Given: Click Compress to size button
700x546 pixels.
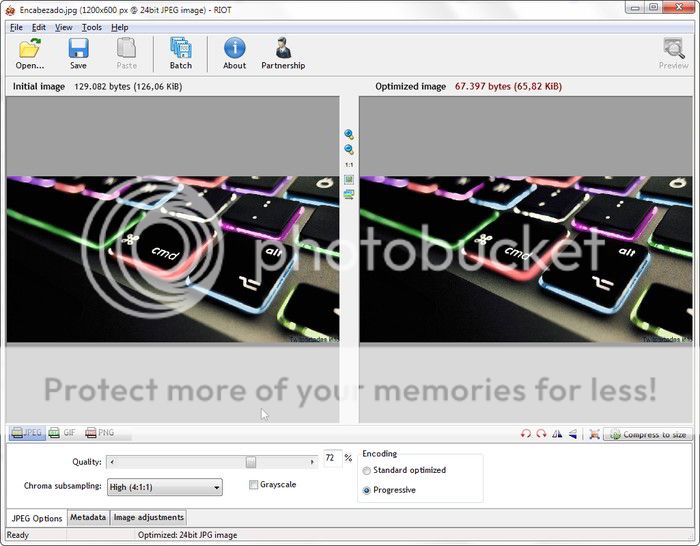Looking at the screenshot, I should tap(648, 434).
